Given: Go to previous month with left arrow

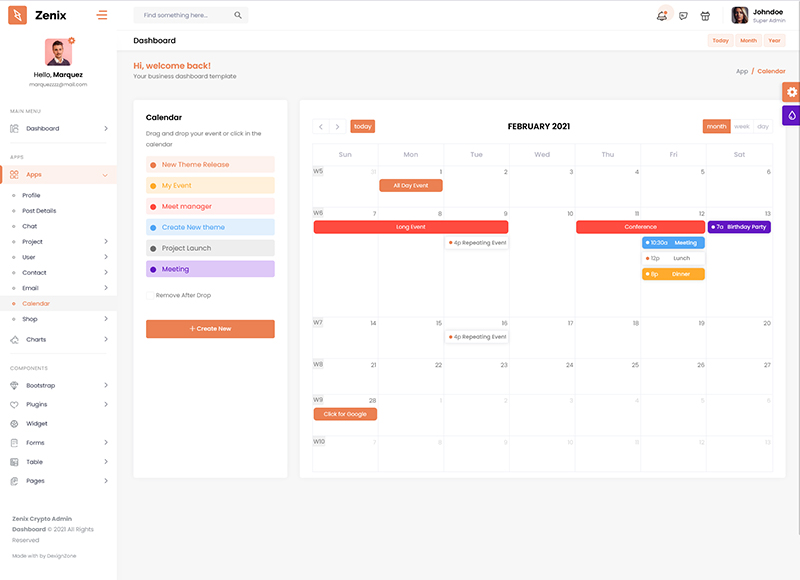Looking at the screenshot, I should [x=321, y=127].
